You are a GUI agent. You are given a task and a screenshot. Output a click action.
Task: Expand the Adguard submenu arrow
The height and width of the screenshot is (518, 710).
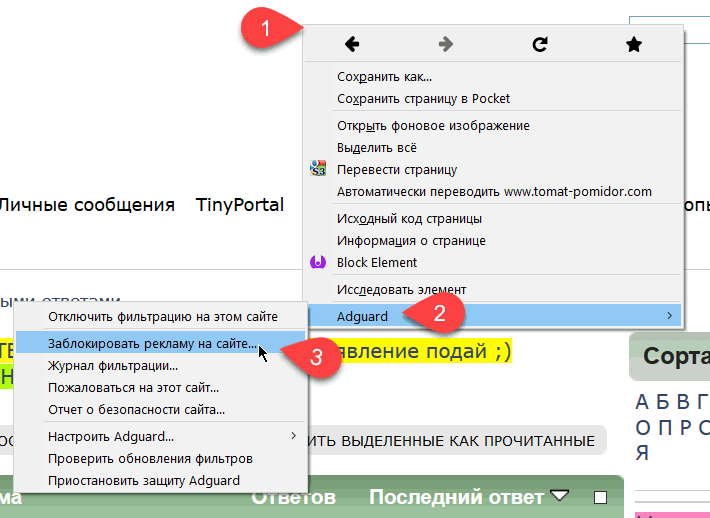670,316
